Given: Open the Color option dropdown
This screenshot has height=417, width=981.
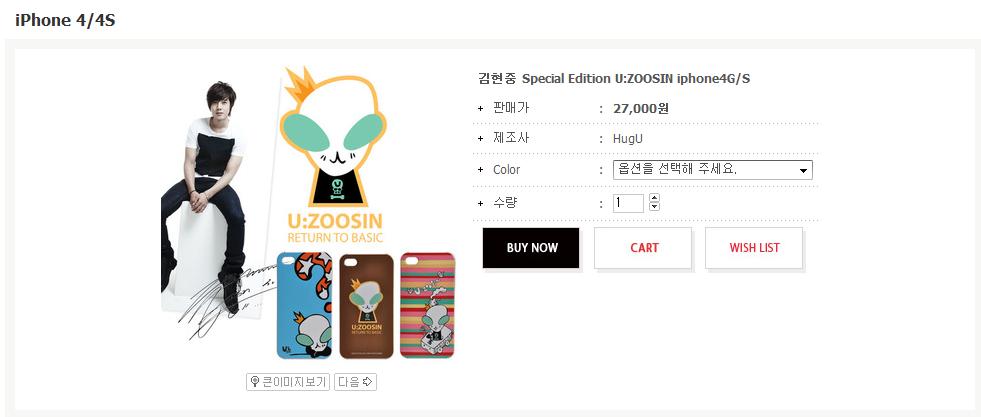Looking at the screenshot, I should point(713,170).
